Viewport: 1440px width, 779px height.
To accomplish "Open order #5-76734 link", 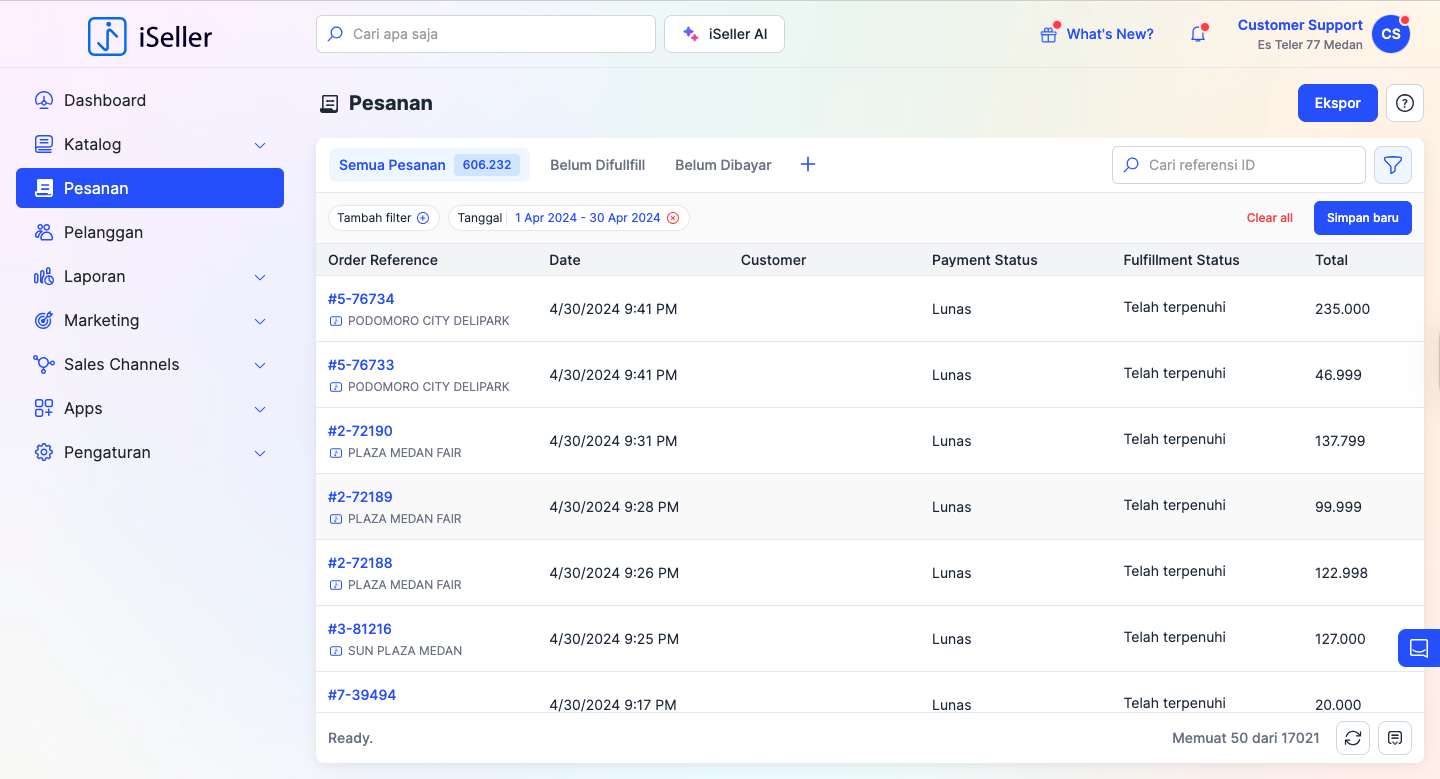I will point(361,299).
